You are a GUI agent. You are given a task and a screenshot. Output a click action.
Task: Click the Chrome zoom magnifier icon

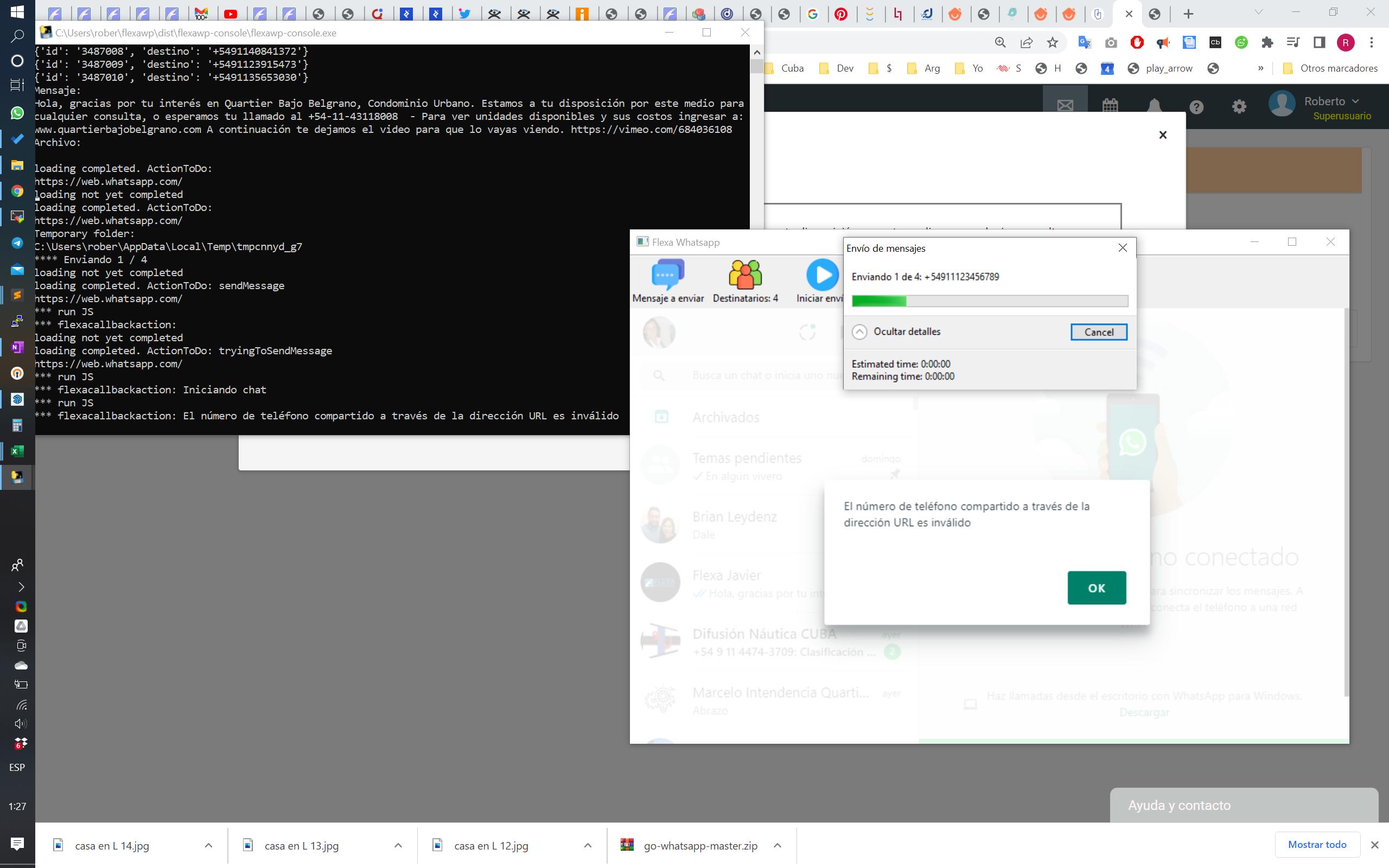pos(1000,42)
